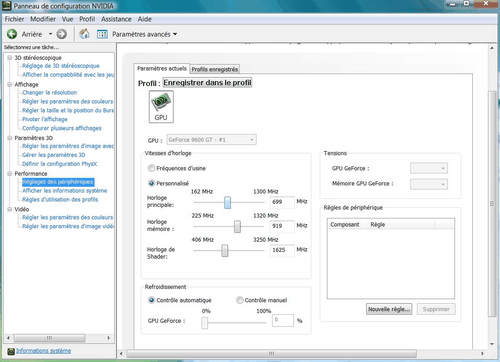Select Personnalisé radio button

pyautogui.click(x=151, y=183)
